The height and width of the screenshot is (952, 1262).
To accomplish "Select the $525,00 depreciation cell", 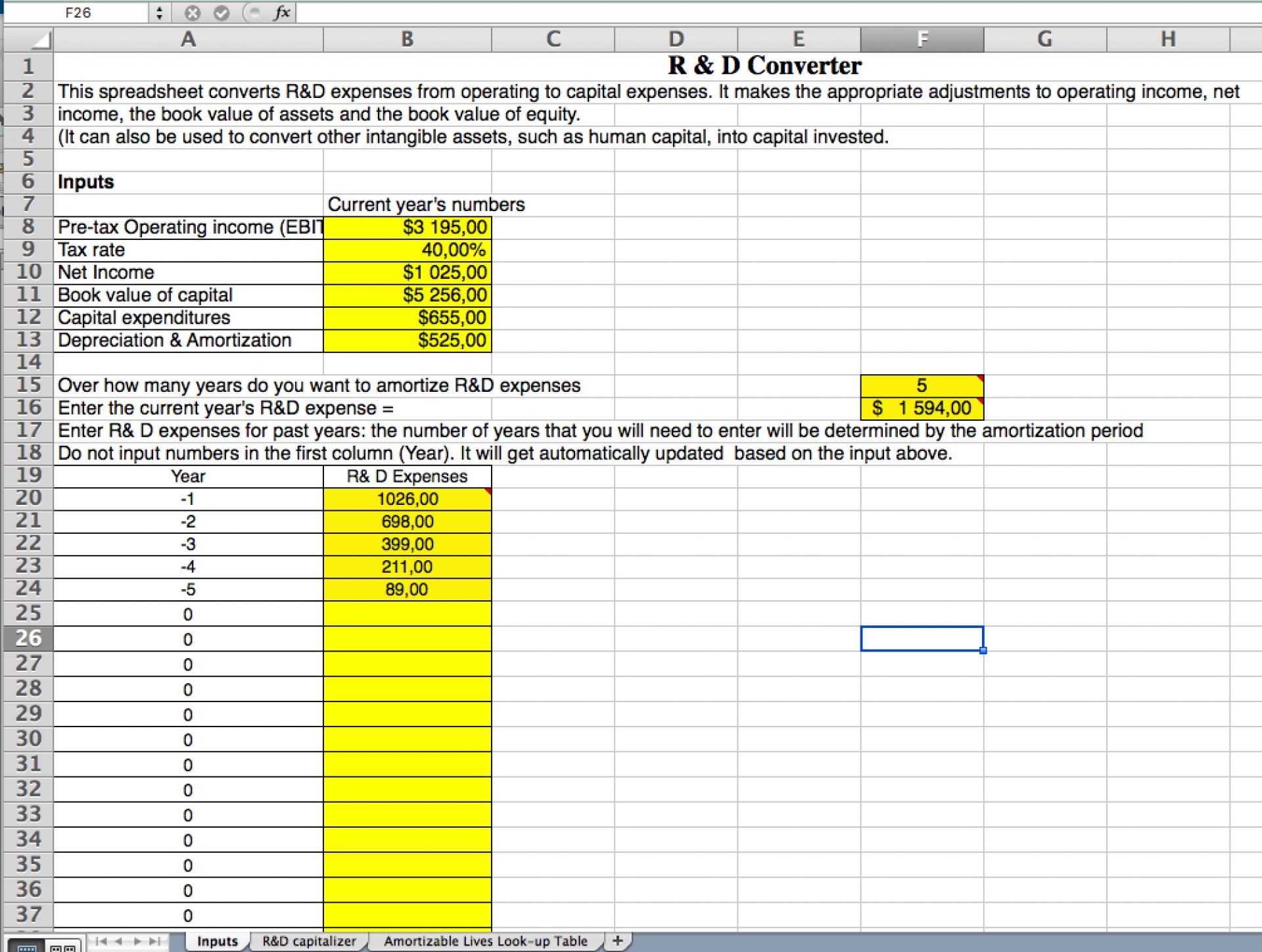I will [x=407, y=341].
